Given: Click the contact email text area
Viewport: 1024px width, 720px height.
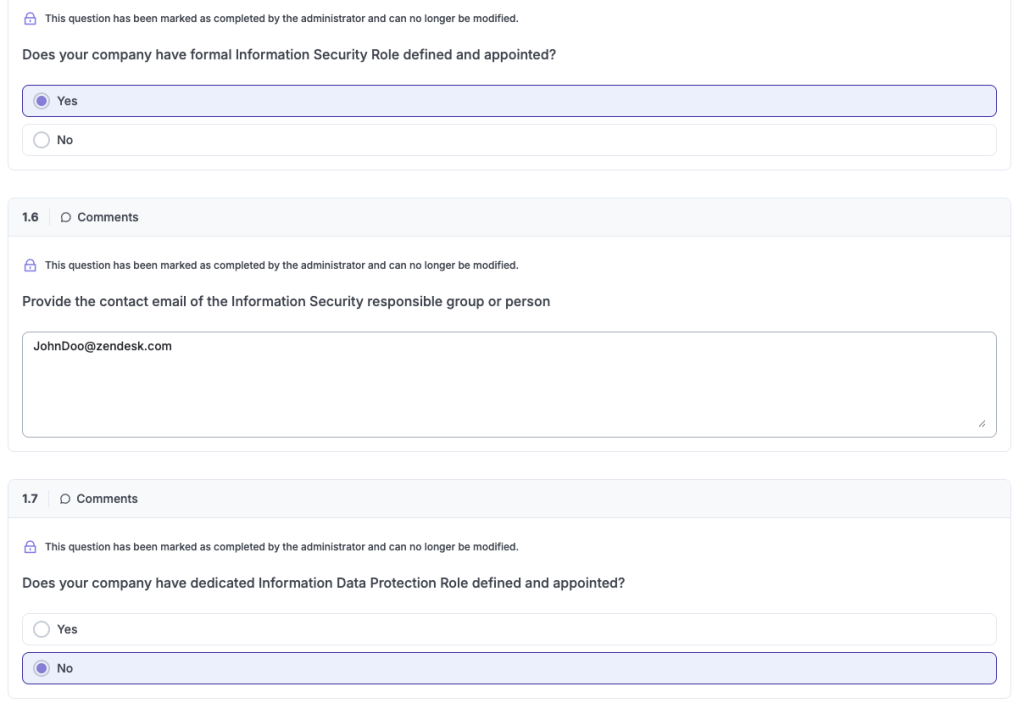Looking at the screenshot, I should (509, 384).
